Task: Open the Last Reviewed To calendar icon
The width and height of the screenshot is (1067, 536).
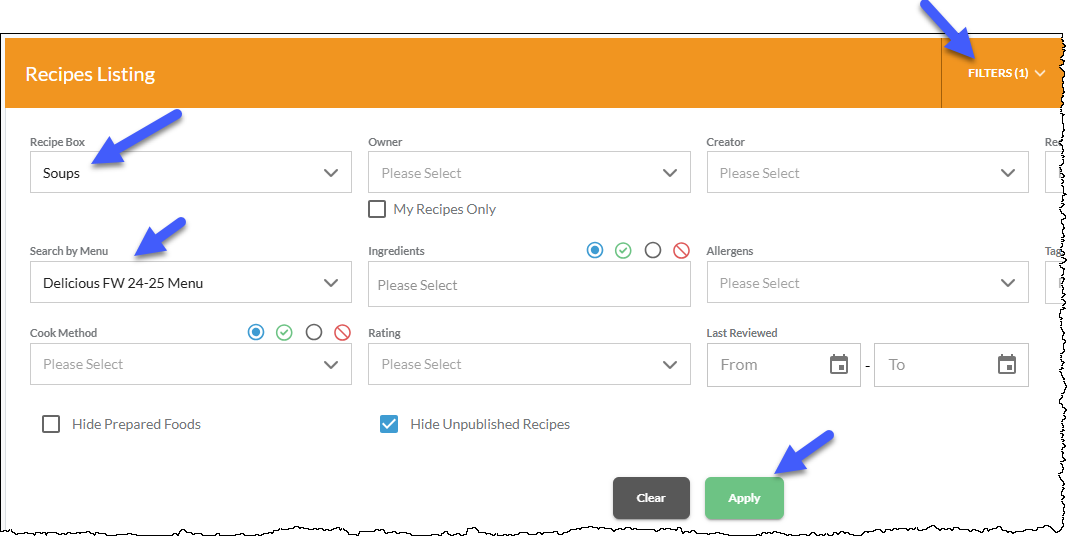Action: click(1006, 365)
